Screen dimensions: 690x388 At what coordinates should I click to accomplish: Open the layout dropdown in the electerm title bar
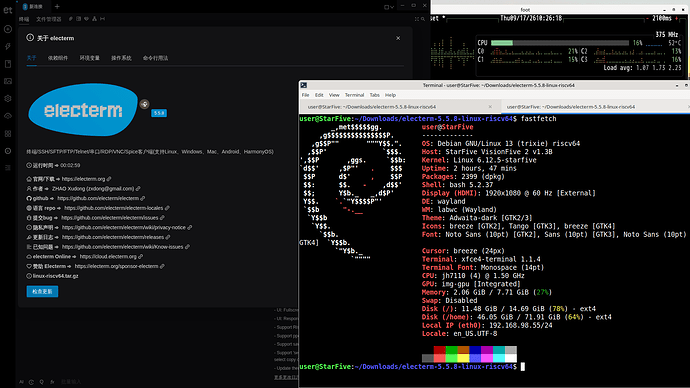pyautogui.click(x=389, y=7)
